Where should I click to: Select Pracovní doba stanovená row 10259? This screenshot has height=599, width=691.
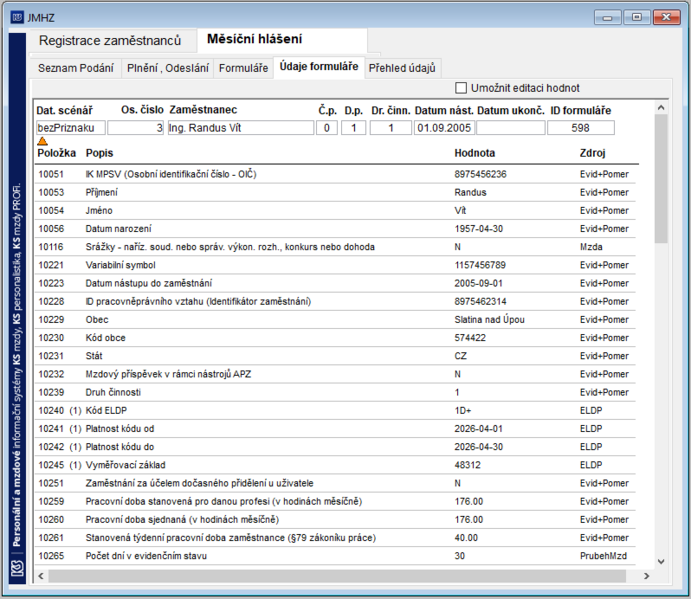[x=335, y=502]
